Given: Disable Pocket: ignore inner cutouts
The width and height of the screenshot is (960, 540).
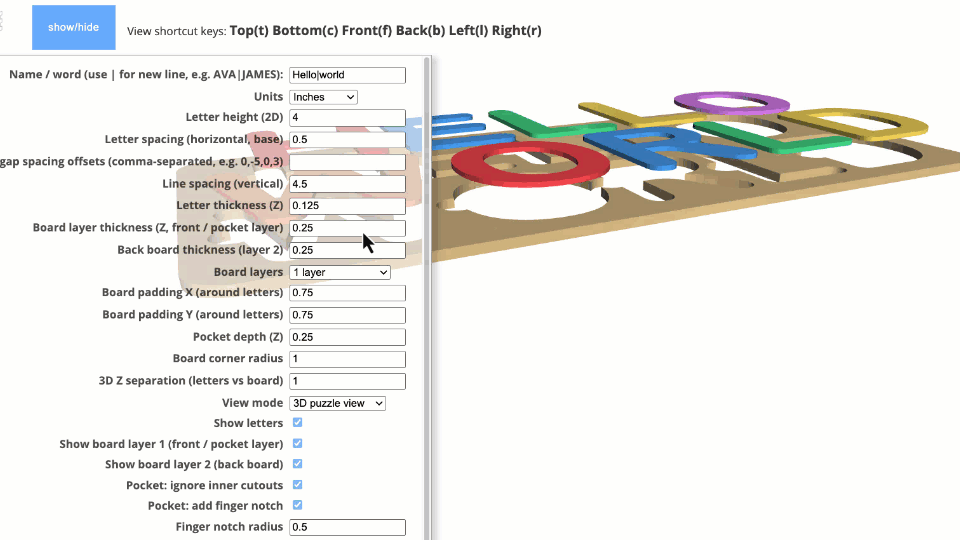Looking at the screenshot, I should [297, 485].
